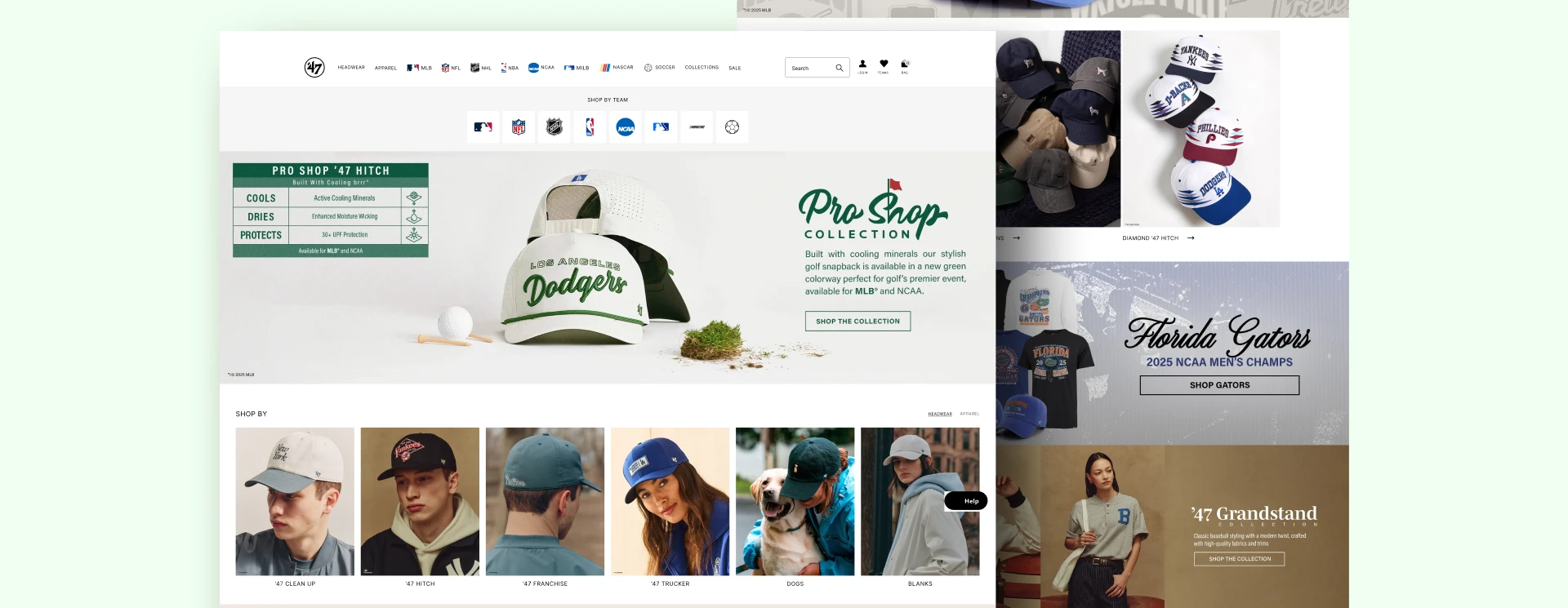Select the NASCAR logo tile under Shop By Team
Viewport: 1568px width, 608px height.
tap(697, 127)
